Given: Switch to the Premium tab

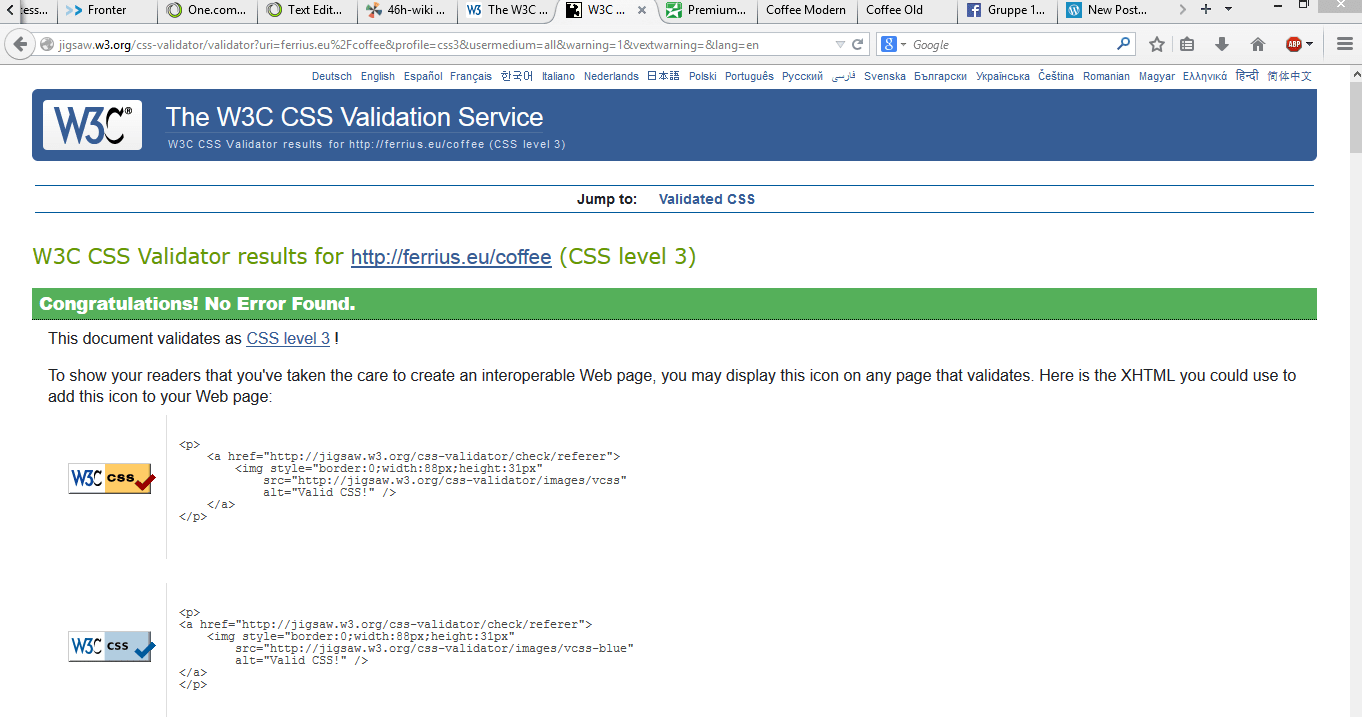Looking at the screenshot, I should (707, 10).
